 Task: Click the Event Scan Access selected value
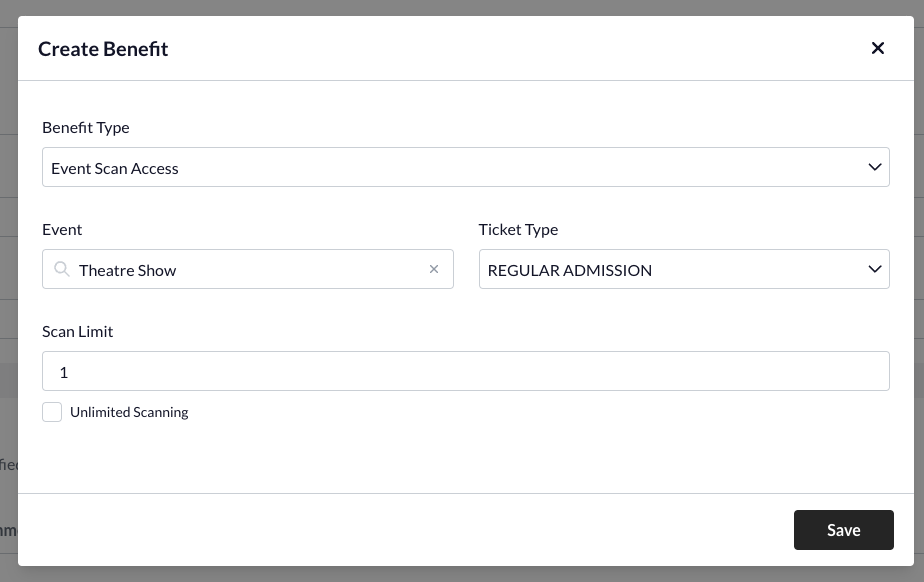(114, 168)
